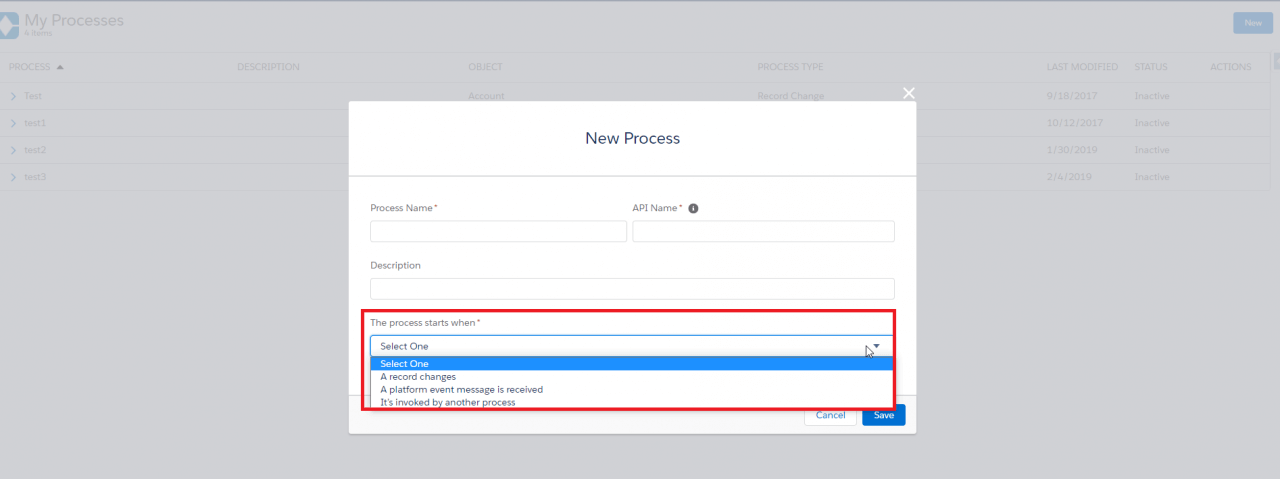The width and height of the screenshot is (1280, 479).
Task: Click the New button at top right
Action: (1252, 23)
